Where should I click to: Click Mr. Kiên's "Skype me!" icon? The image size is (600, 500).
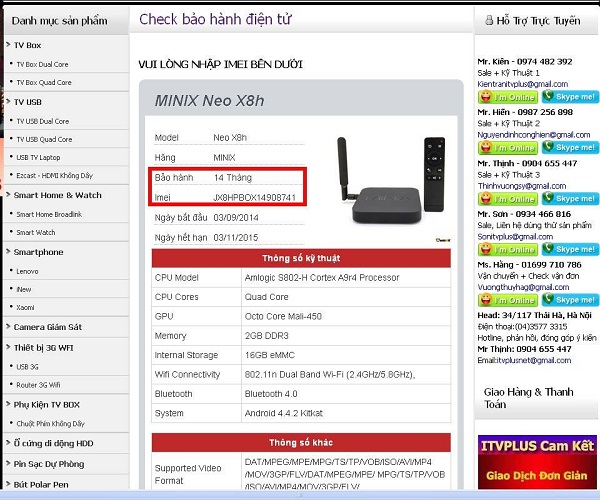[x=570, y=97]
